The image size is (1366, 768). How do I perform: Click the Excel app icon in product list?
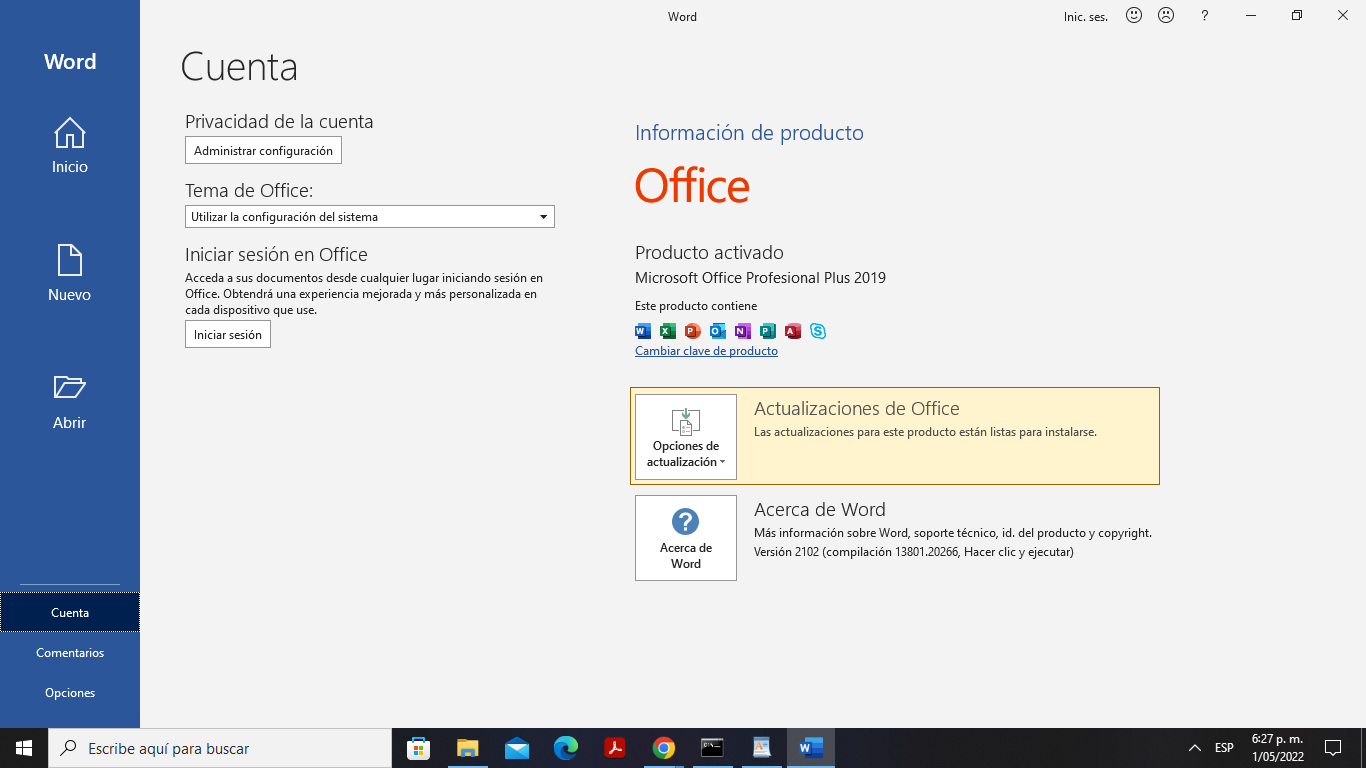click(668, 331)
